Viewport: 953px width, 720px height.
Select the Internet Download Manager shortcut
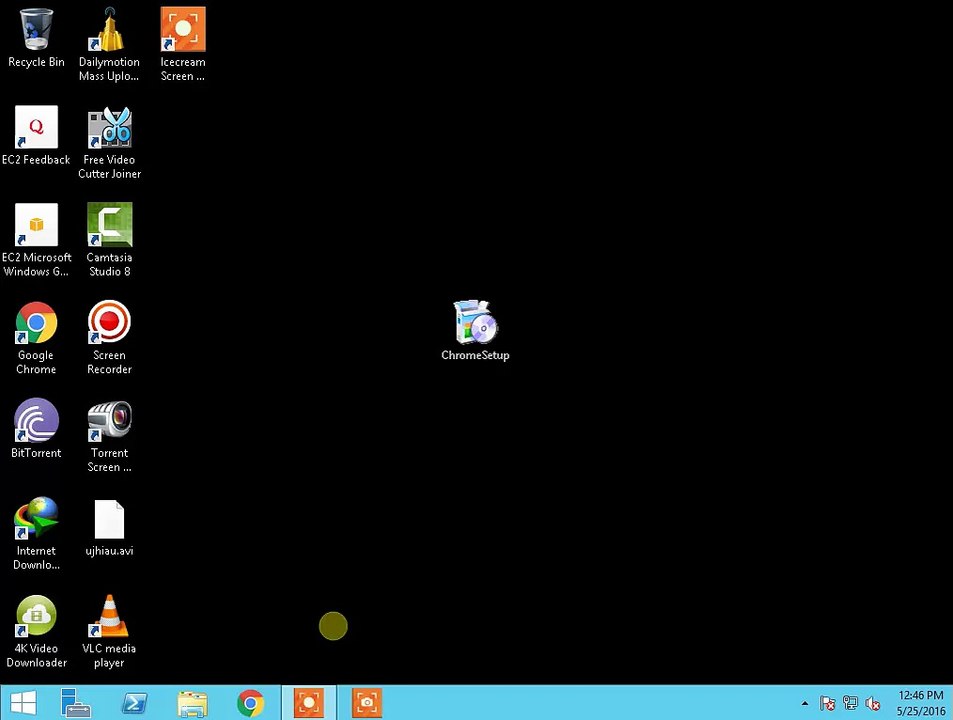pyautogui.click(x=36, y=533)
